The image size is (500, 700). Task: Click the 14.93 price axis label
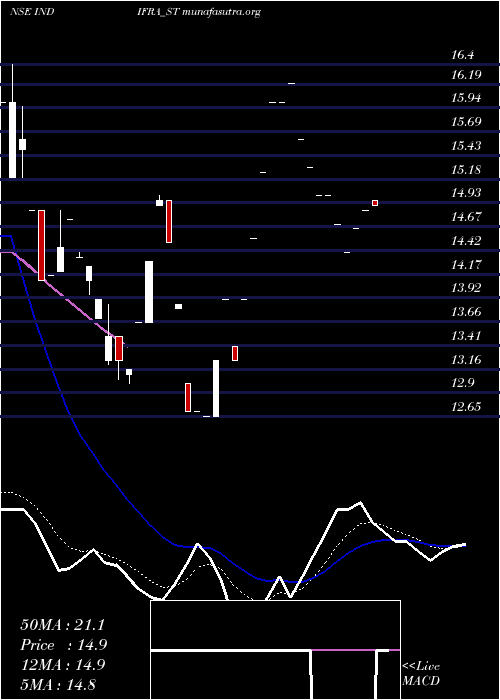[x=466, y=193]
